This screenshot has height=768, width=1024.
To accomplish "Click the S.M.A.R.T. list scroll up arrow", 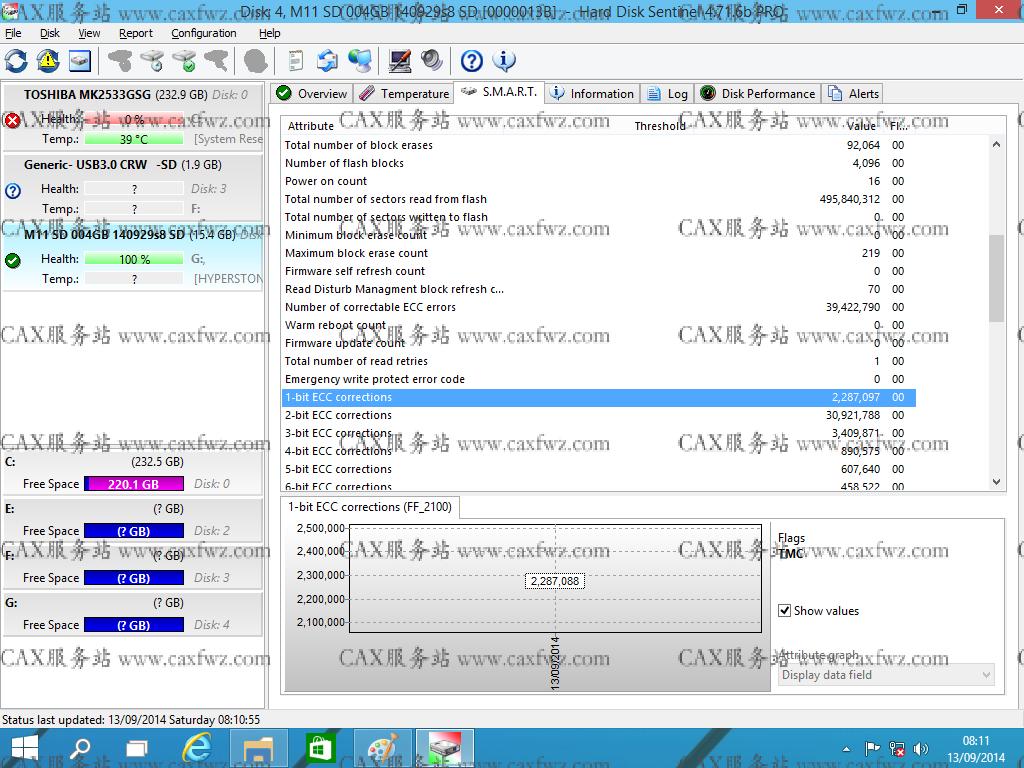I will click(x=996, y=144).
